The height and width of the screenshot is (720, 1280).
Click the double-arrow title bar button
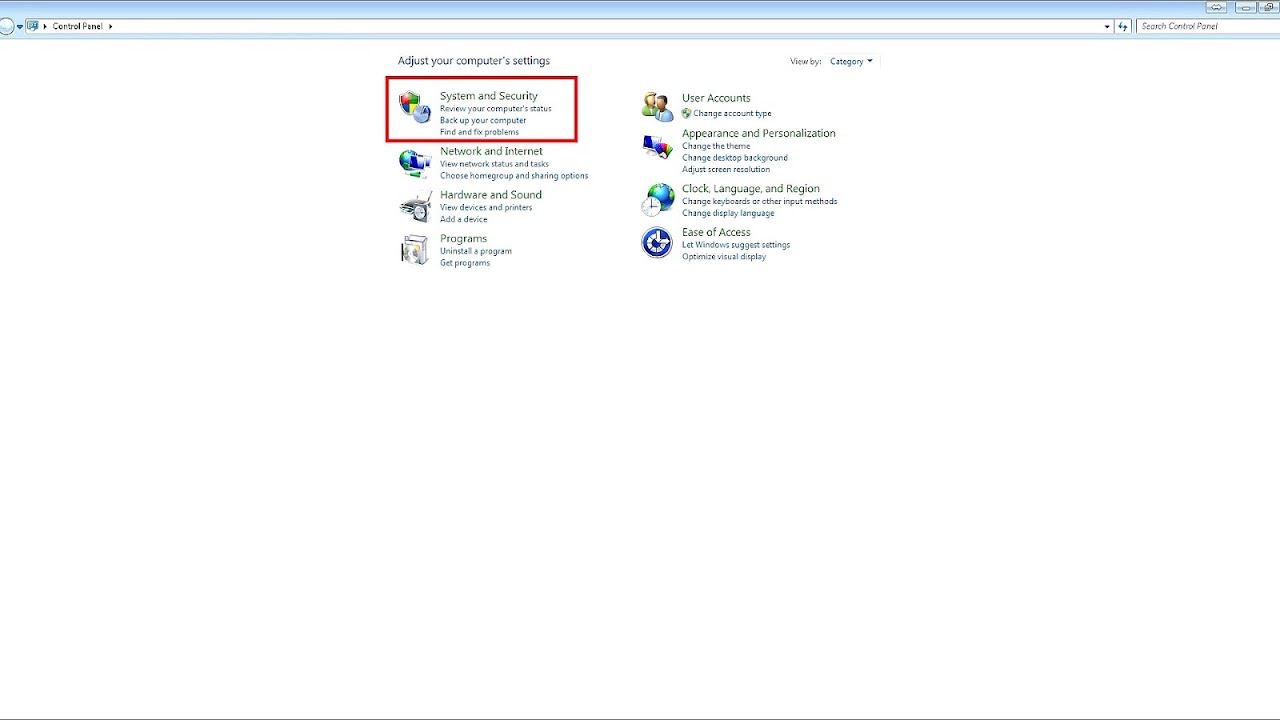[1216, 7]
